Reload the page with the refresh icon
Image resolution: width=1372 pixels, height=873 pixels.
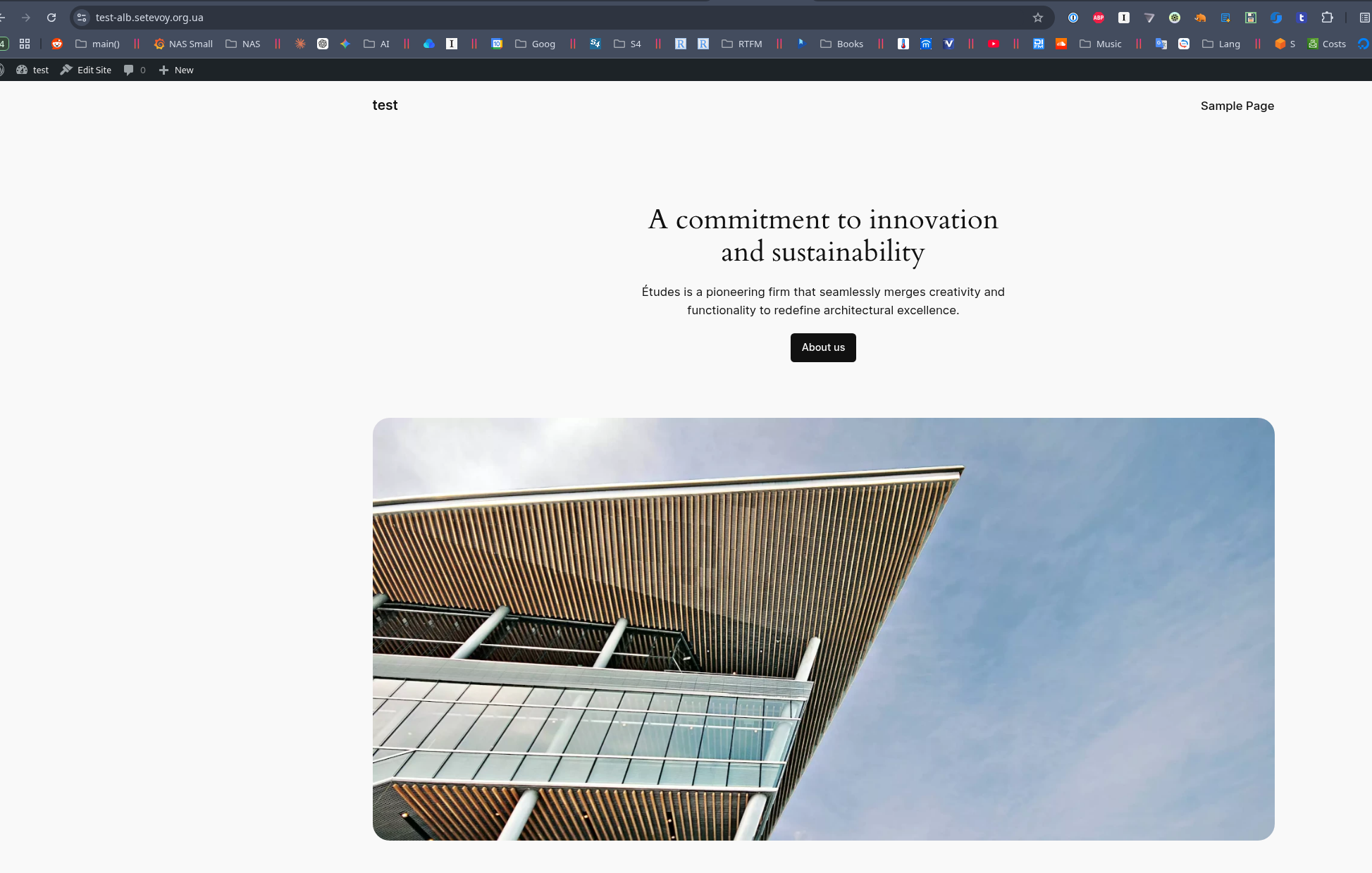[x=51, y=18]
